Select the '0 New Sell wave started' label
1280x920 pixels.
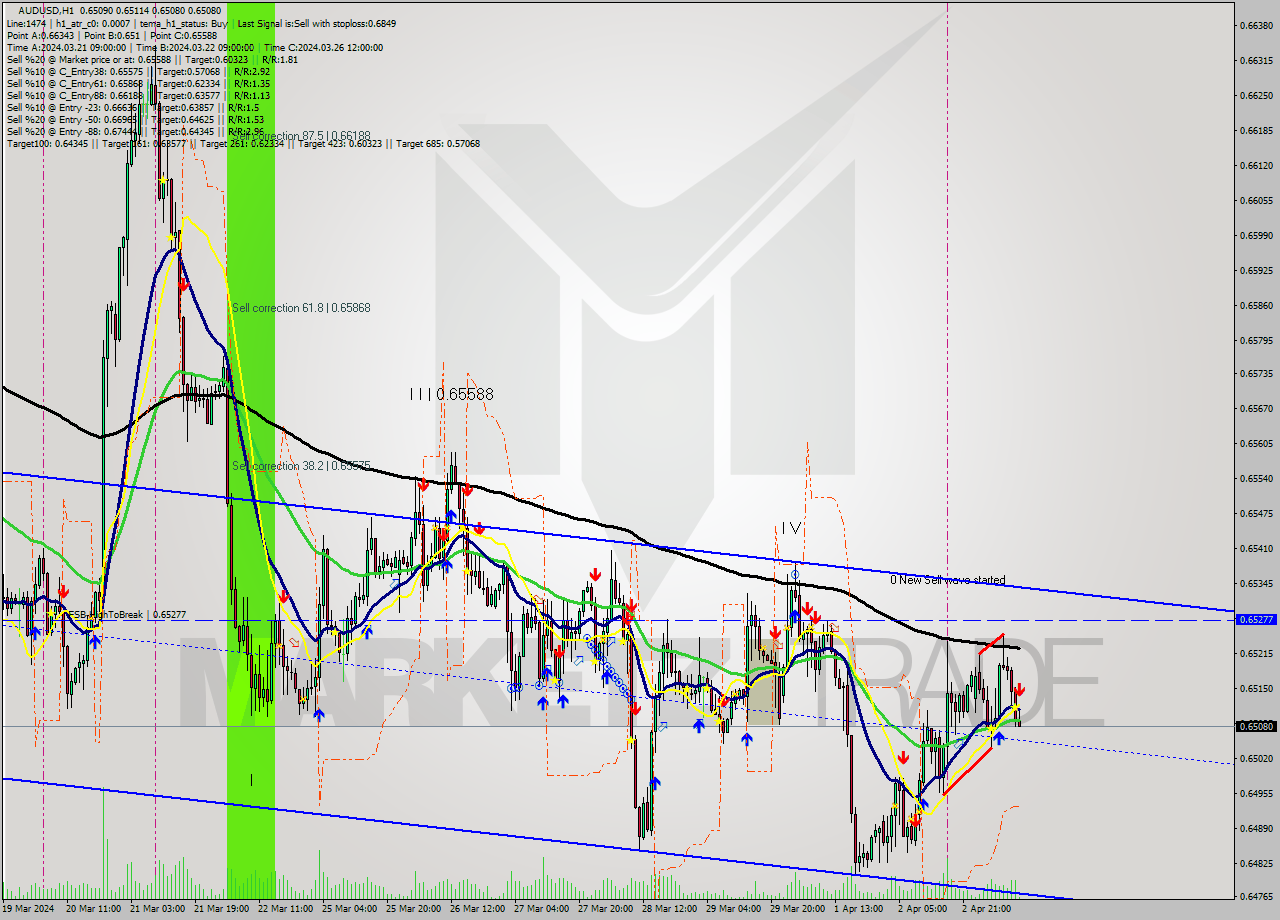click(948, 580)
